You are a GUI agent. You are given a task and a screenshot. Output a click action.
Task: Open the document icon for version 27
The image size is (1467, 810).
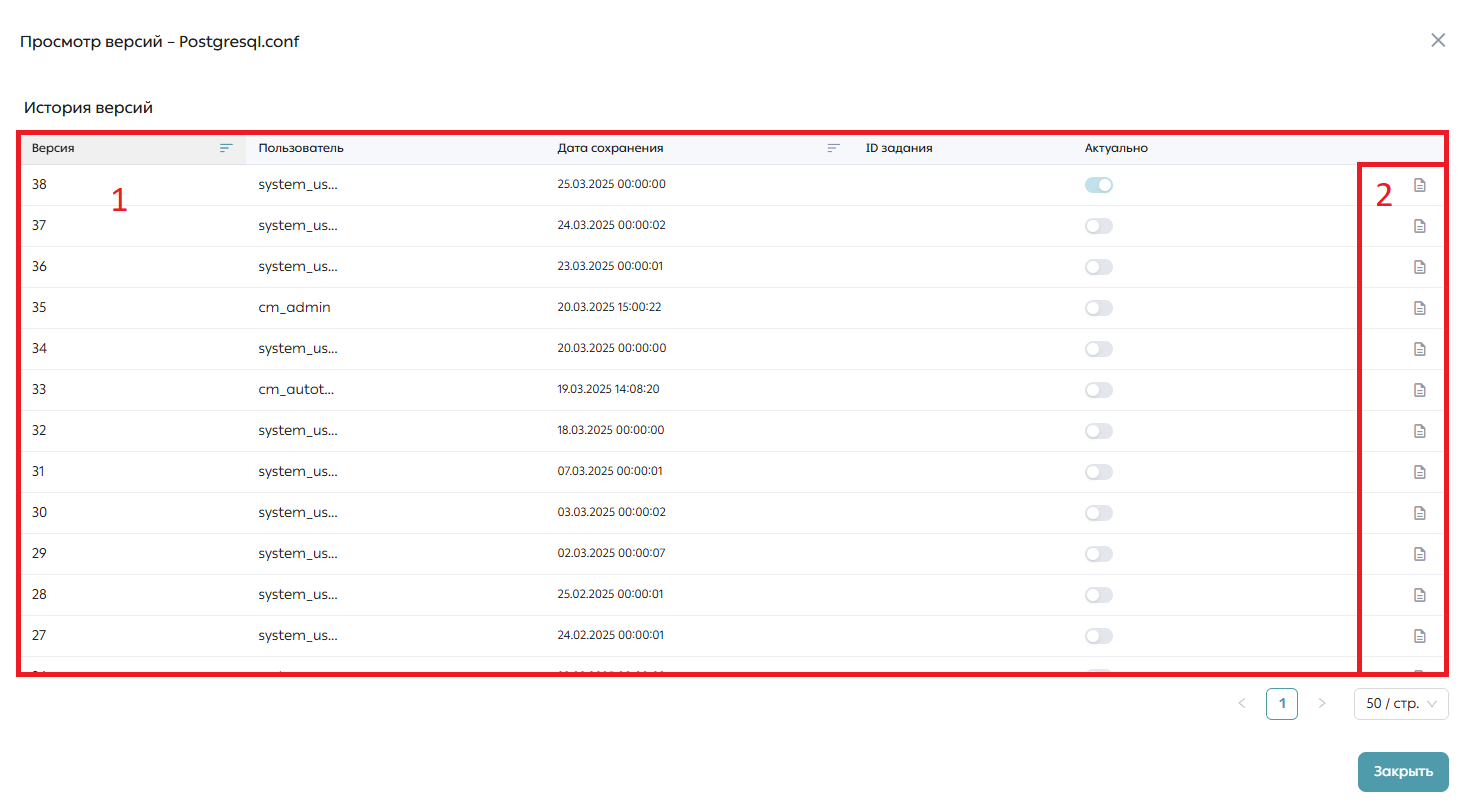click(x=1419, y=636)
